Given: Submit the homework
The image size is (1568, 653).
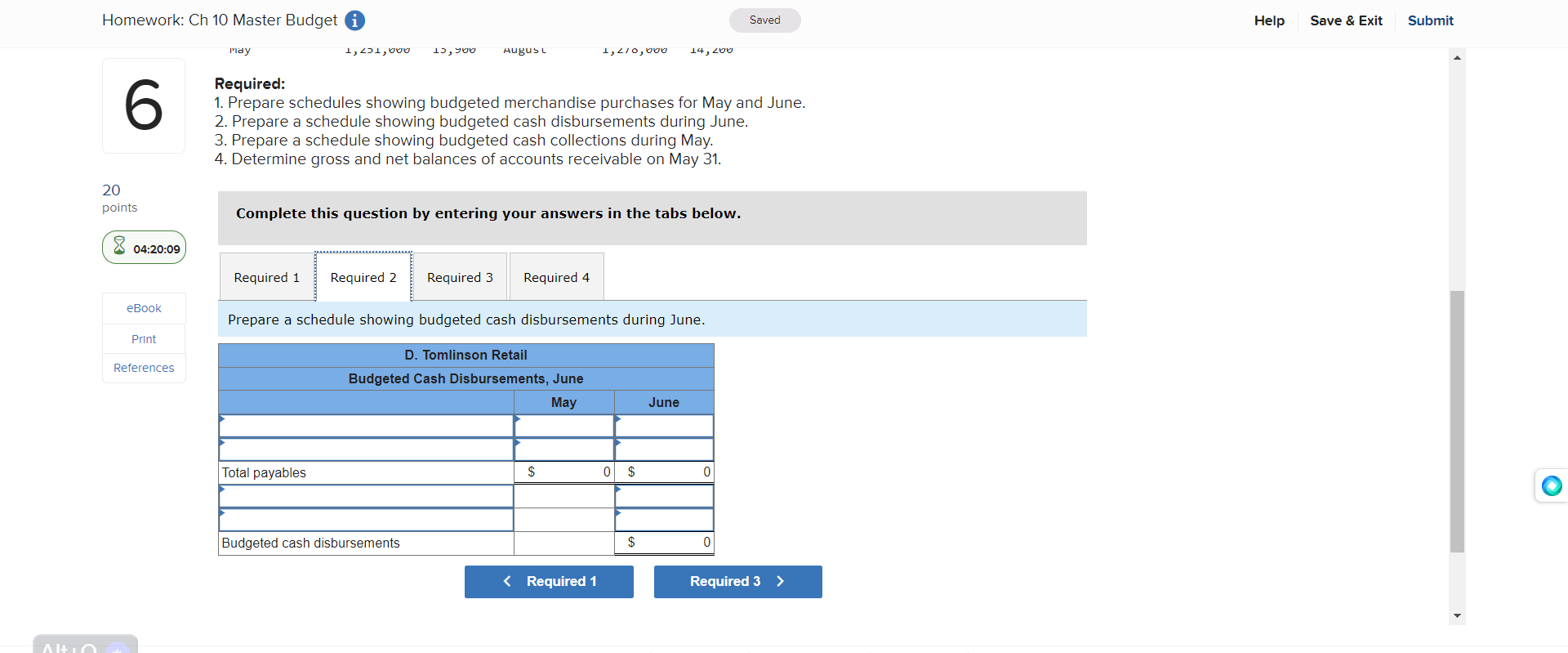Looking at the screenshot, I should tap(1430, 20).
